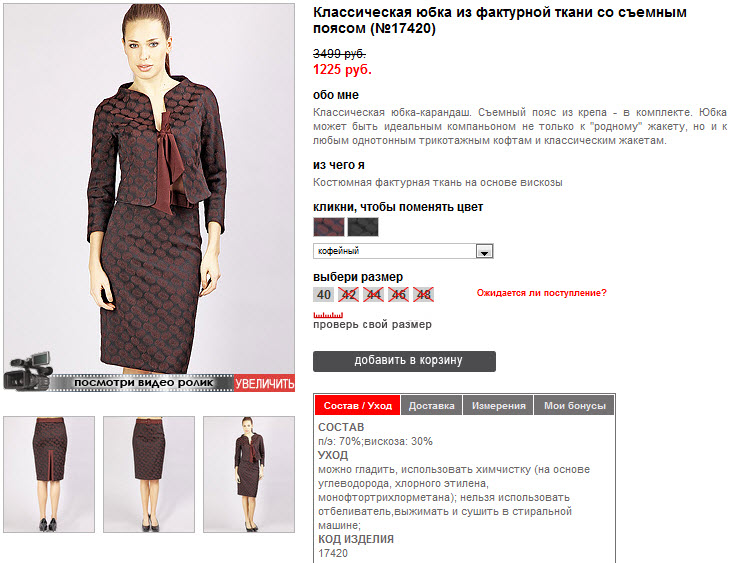Pick crossed-out size 44
Screen dimensions: 733x563
[x=374, y=295]
